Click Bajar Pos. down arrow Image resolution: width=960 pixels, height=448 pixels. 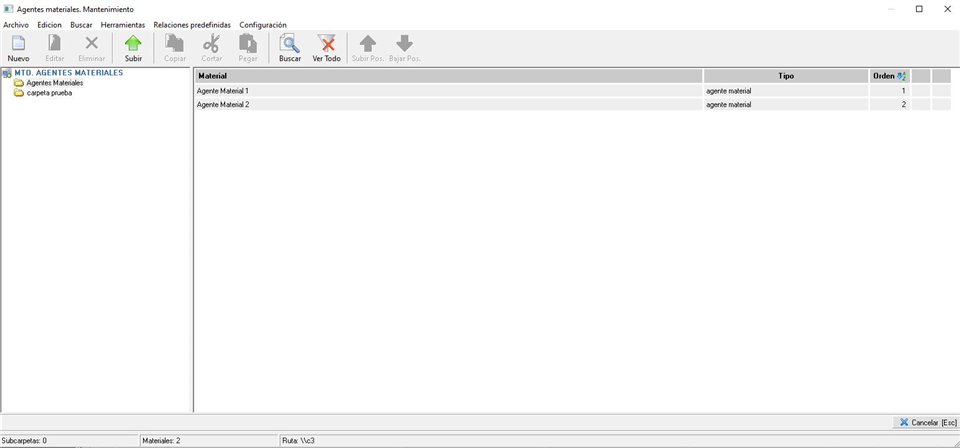(405, 43)
